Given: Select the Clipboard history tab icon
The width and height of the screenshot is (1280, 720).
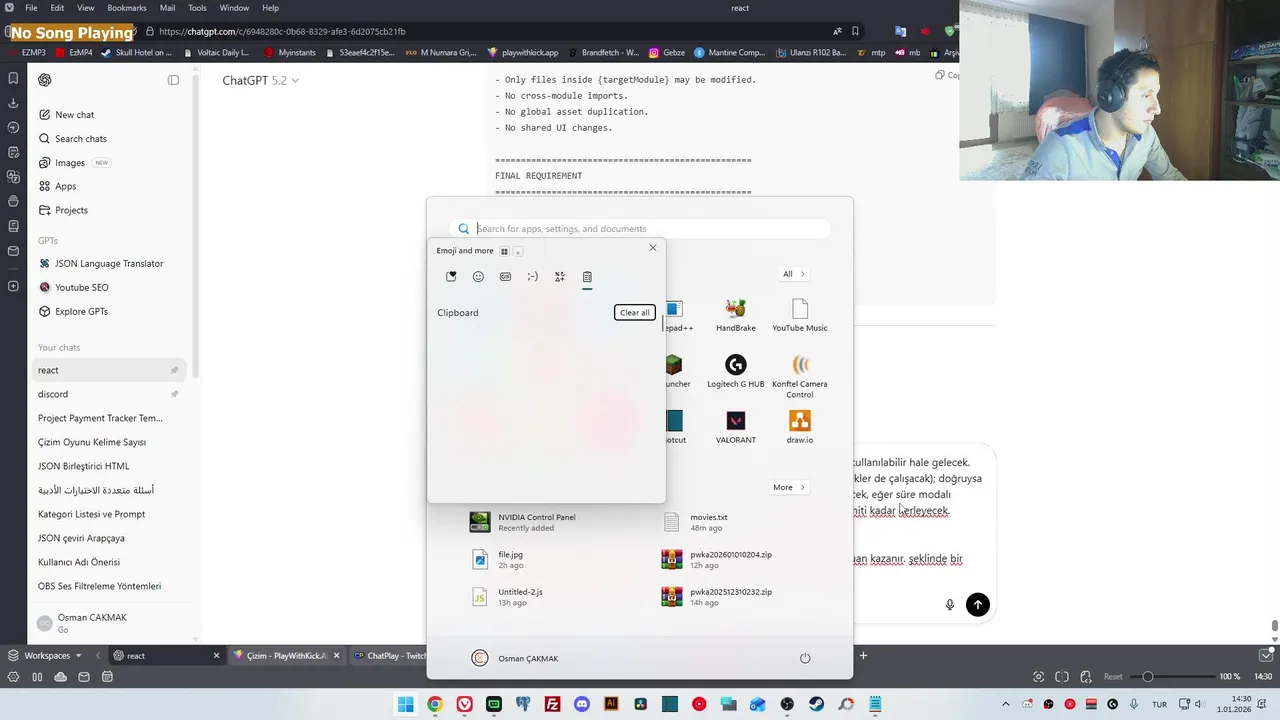Looking at the screenshot, I should (x=587, y=277).
